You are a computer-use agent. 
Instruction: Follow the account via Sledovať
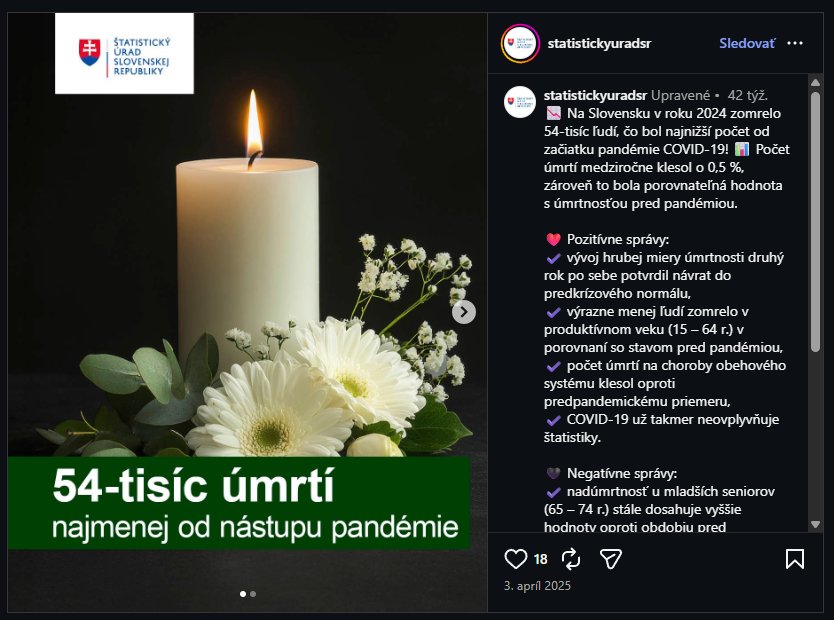[747, 43]
